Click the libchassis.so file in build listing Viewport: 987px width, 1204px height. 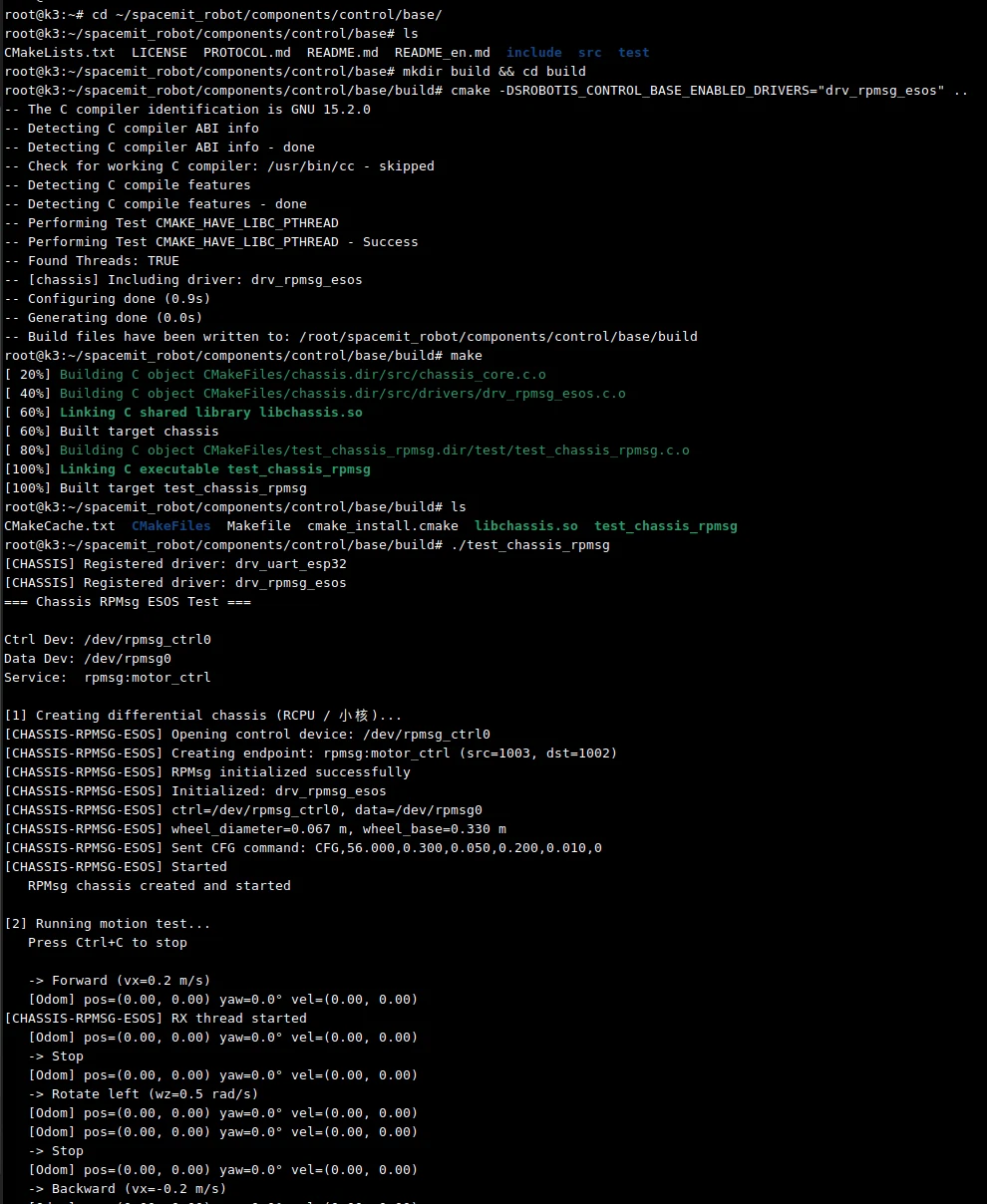point(525,525)
